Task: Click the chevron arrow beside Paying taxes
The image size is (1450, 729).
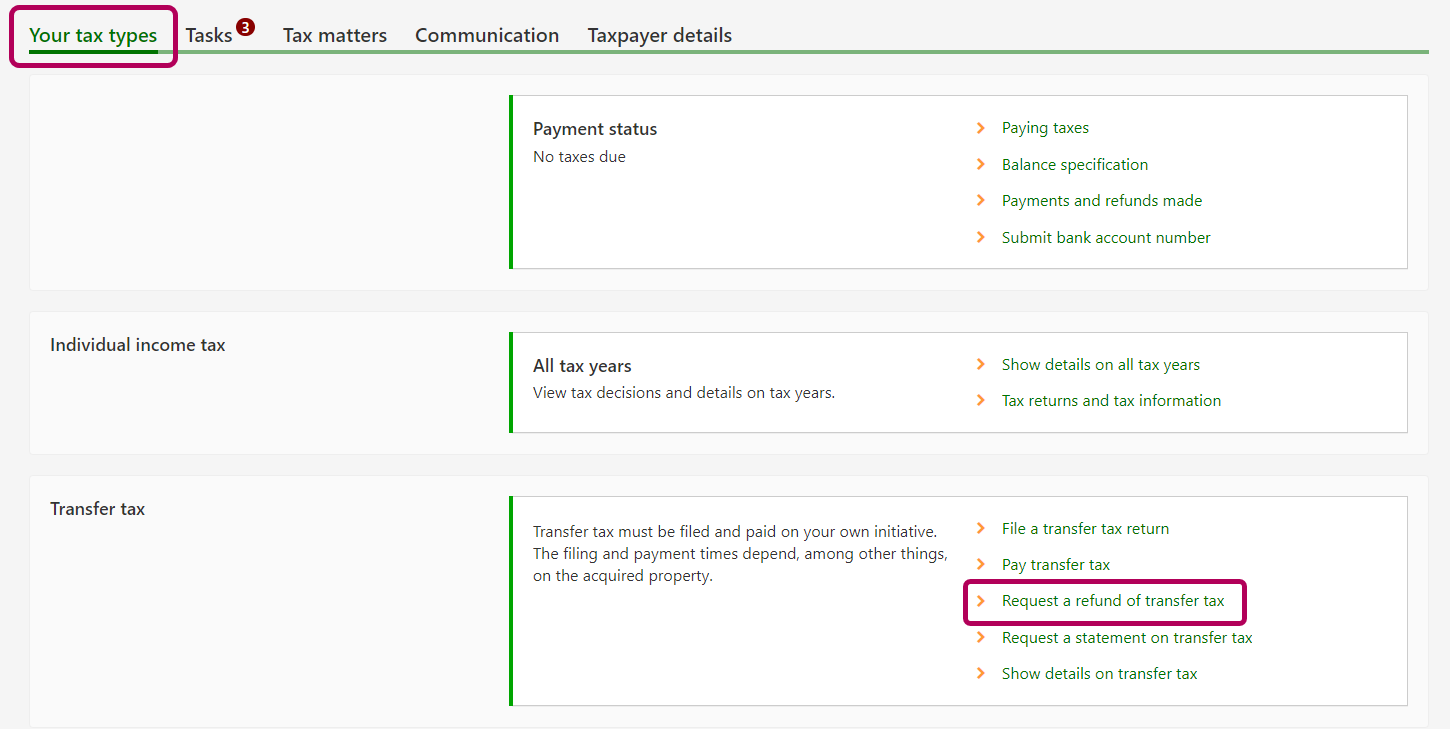Action: click(x=981, y=128)
